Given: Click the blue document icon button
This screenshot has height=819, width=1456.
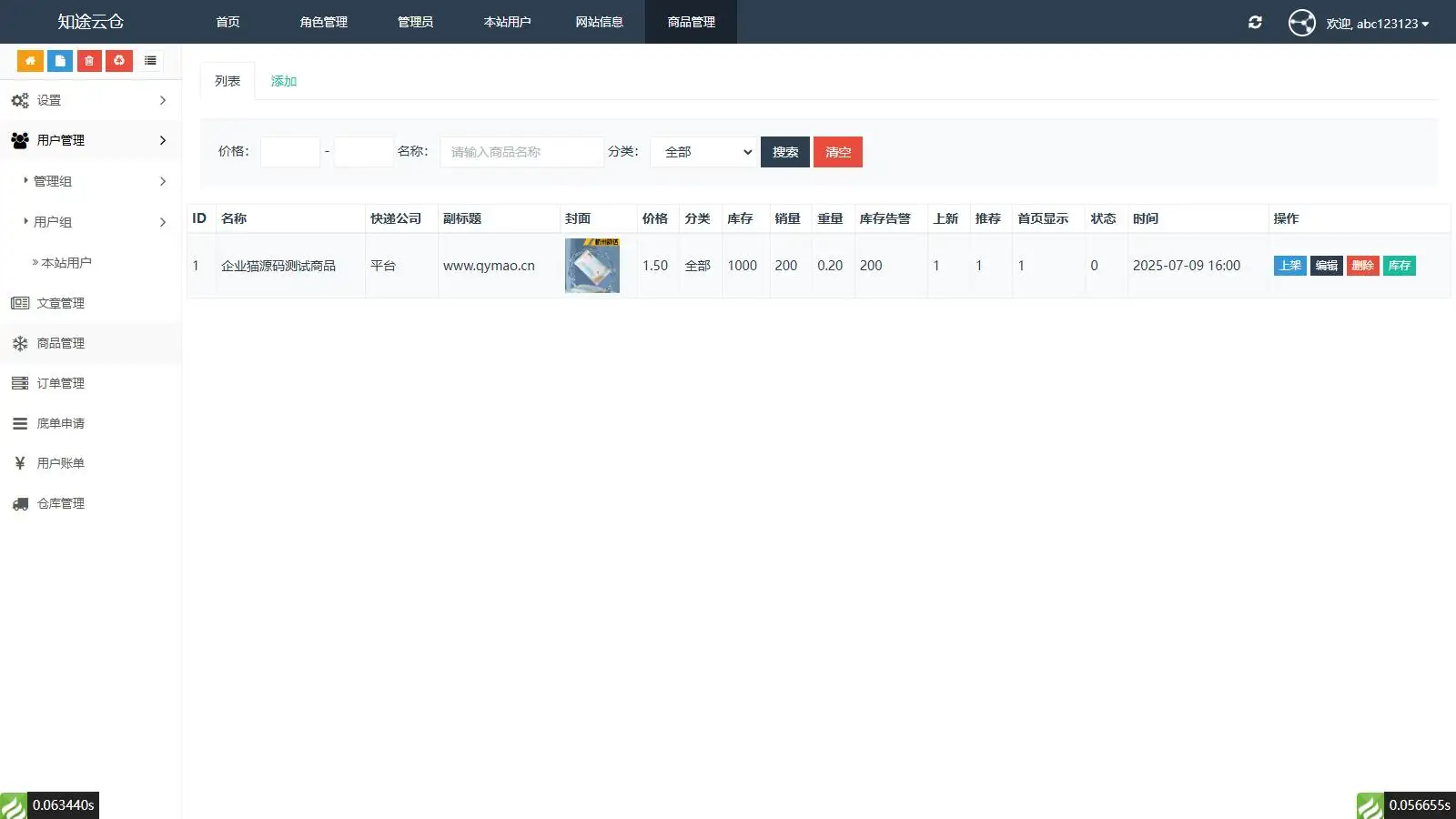Looking at the screenshot, I should pyautogui.click(x=60, y=61).
